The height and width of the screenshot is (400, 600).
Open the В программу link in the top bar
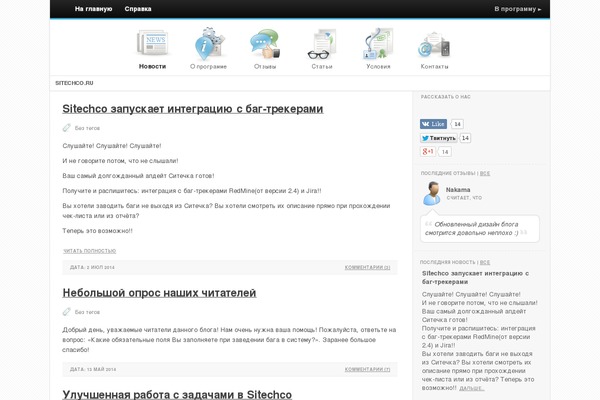click(518, 9)
